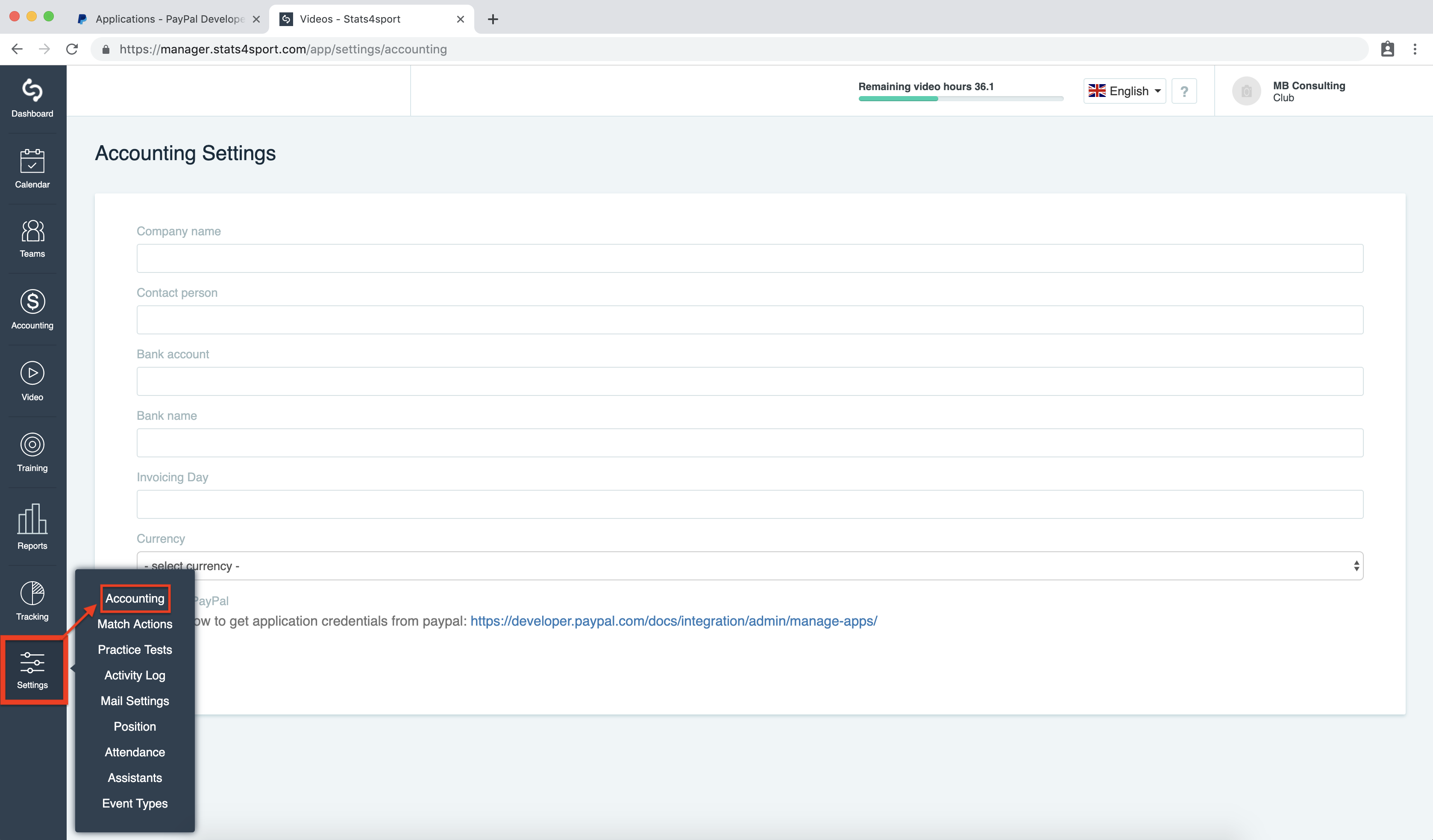This screenshot has height=840, width=1433.
Task: Open the select currency dropdown
Action: pyautogui.click(x=749, y=565)
